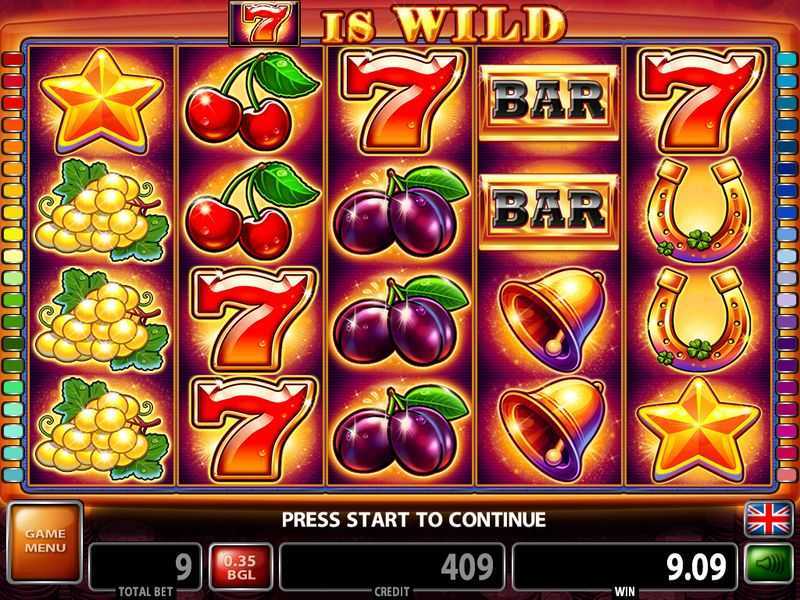Click the upper horseshoe symbol on fifth reel
800x600 pixels.
point(700,210)
